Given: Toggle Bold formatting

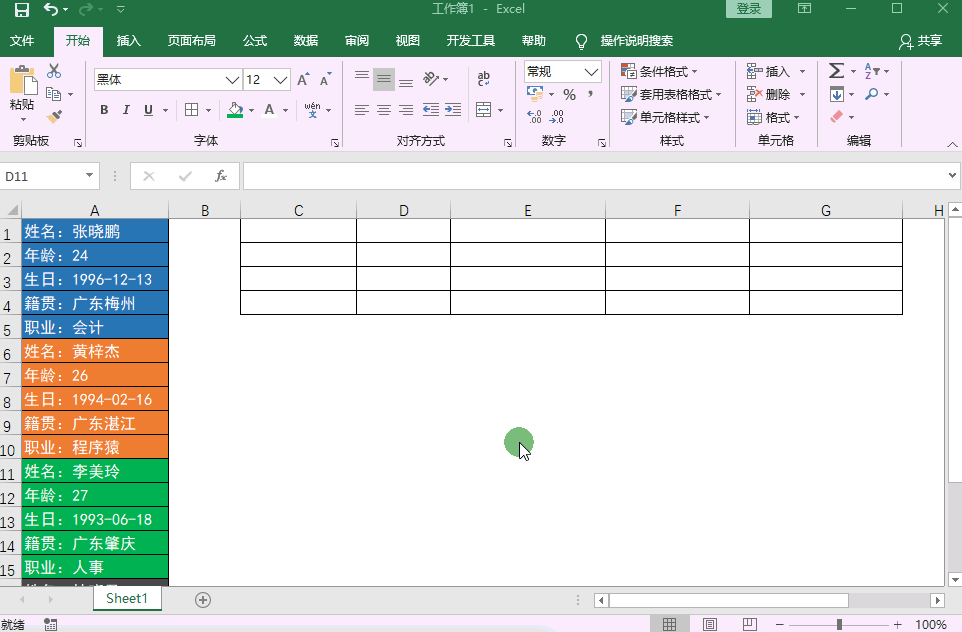Looking at the screenshot, I should (104, 110).
